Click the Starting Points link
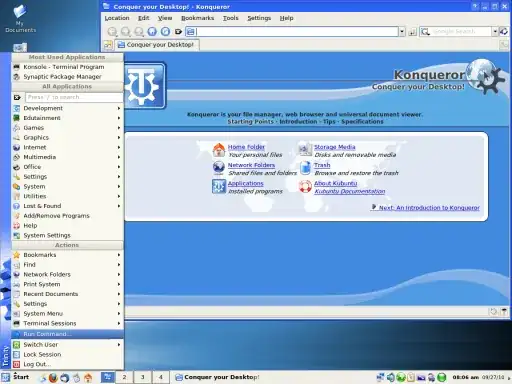Screen dimensions: 512x384 tap(250, 122)
